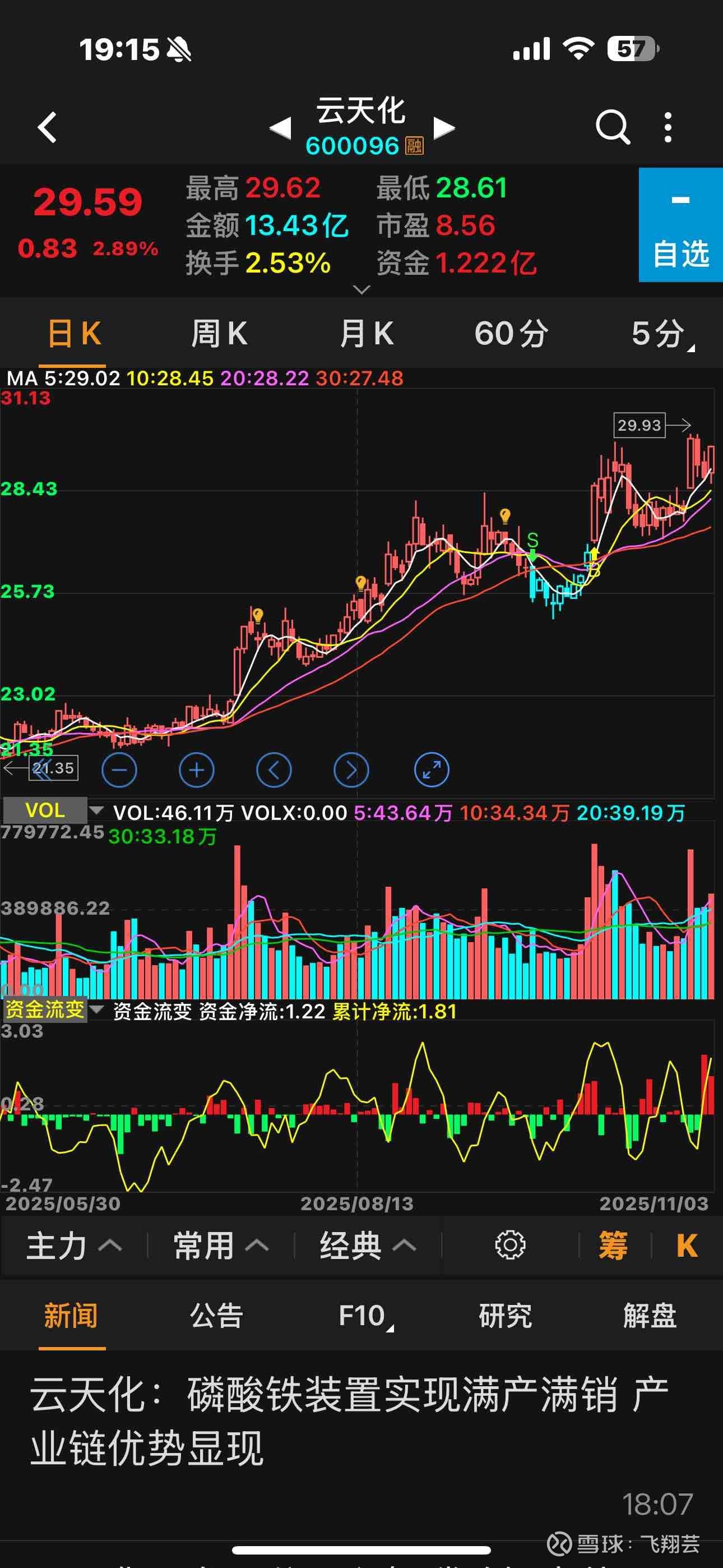Expand the quote details chevron

pyautogui.click(x=361, y=290)
